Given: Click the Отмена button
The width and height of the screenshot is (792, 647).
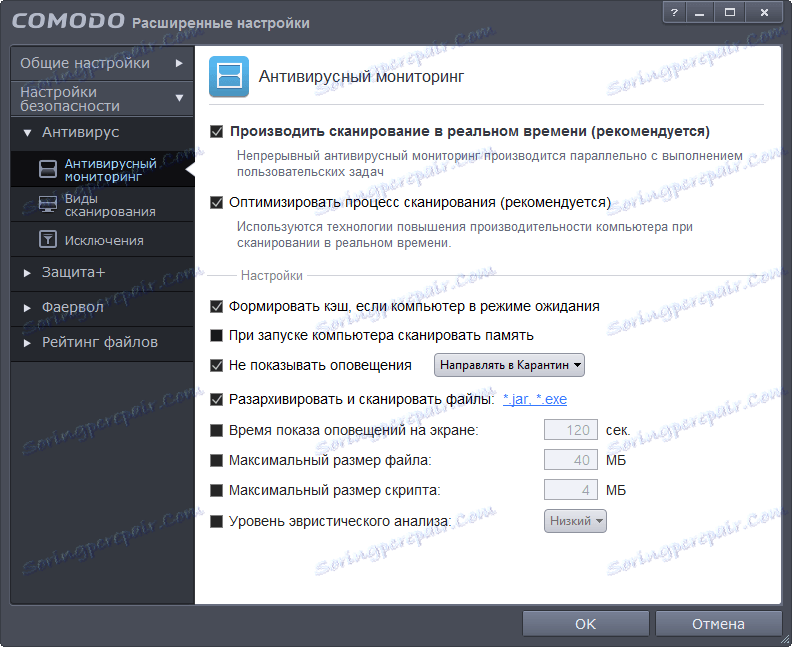Looking at the screenshot, I should (718, 624).
